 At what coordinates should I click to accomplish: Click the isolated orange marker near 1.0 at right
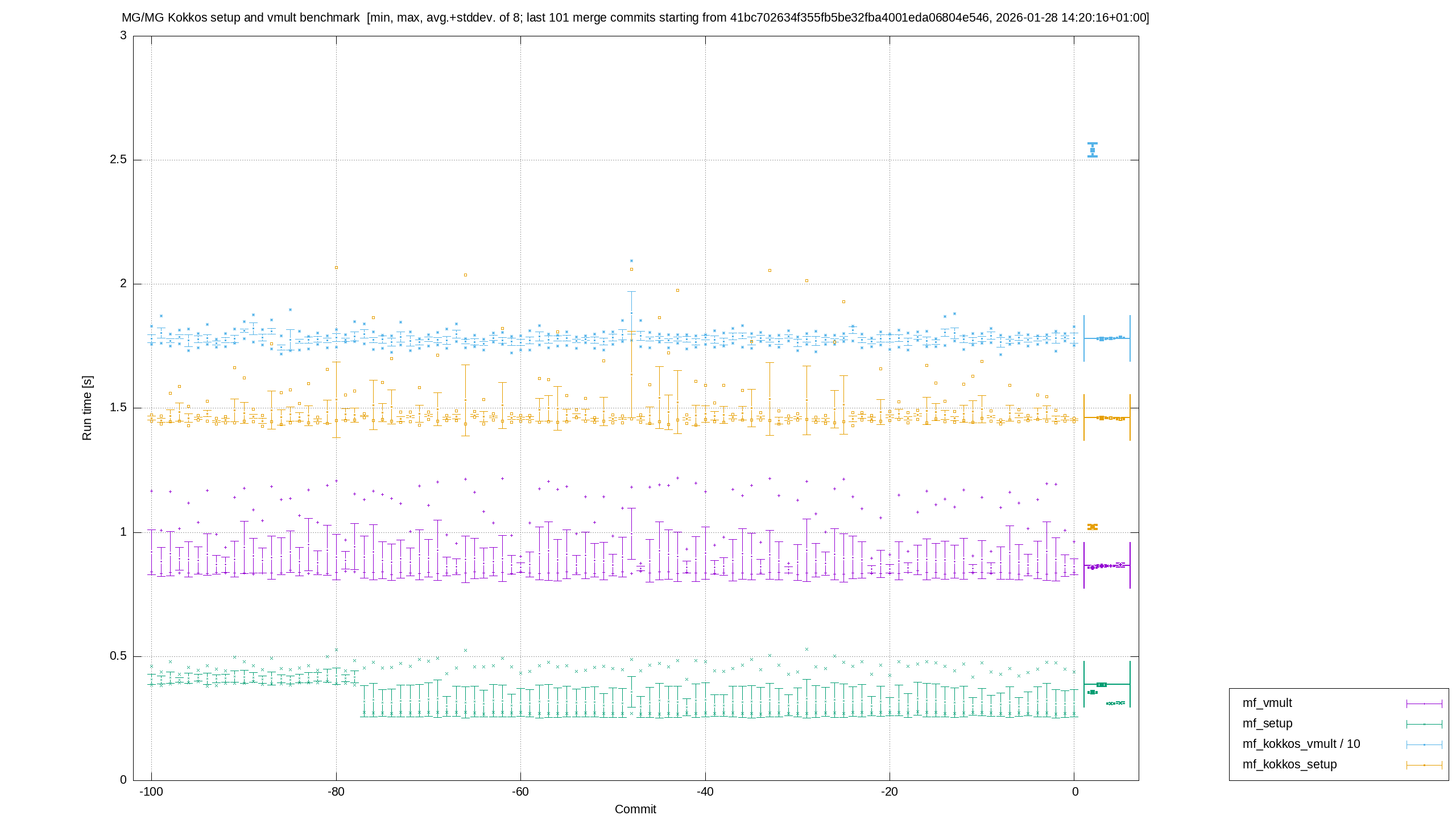pyautogui.click(x=1093, y=527)
